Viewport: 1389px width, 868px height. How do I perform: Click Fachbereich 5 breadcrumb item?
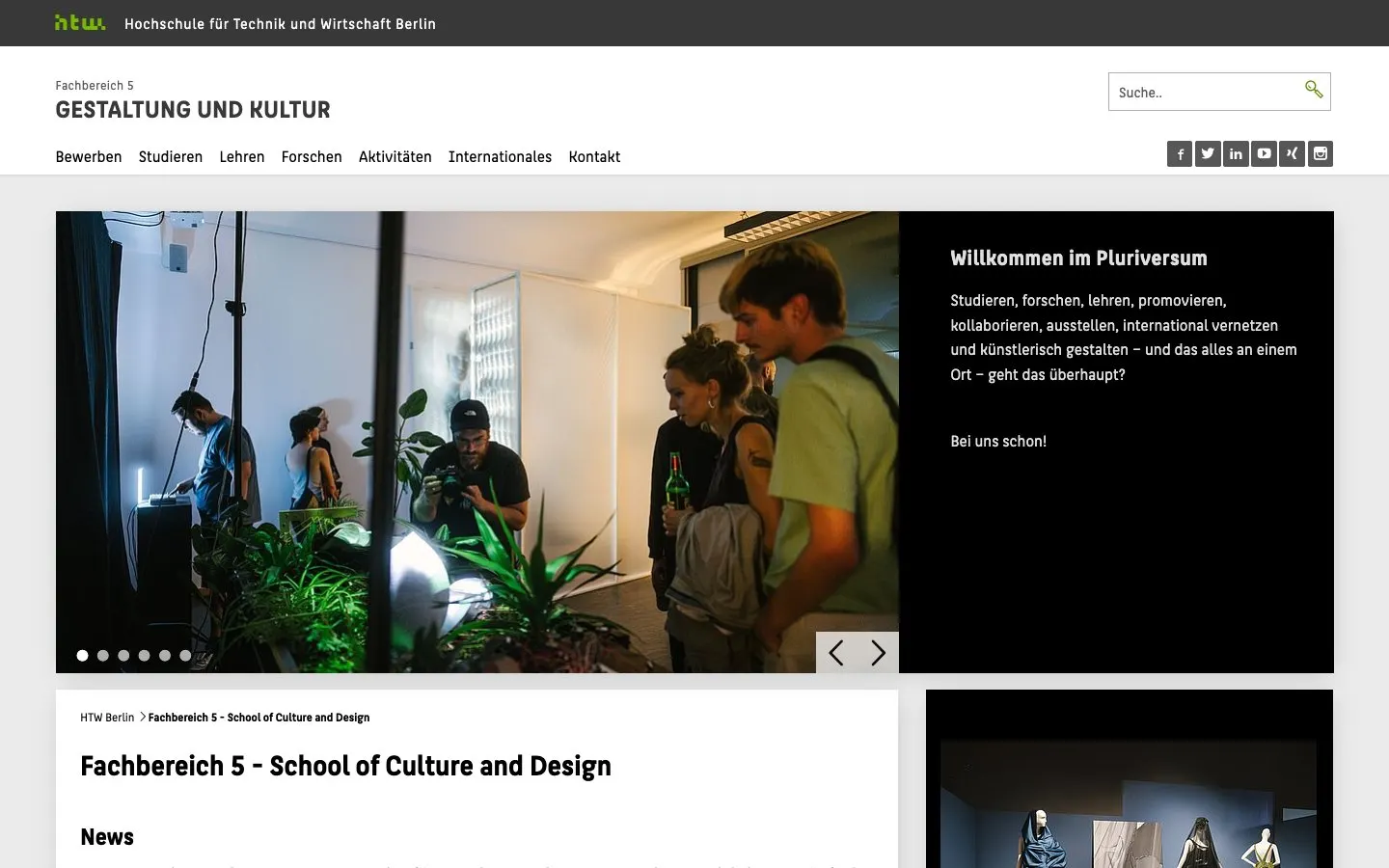pos(259,718)
